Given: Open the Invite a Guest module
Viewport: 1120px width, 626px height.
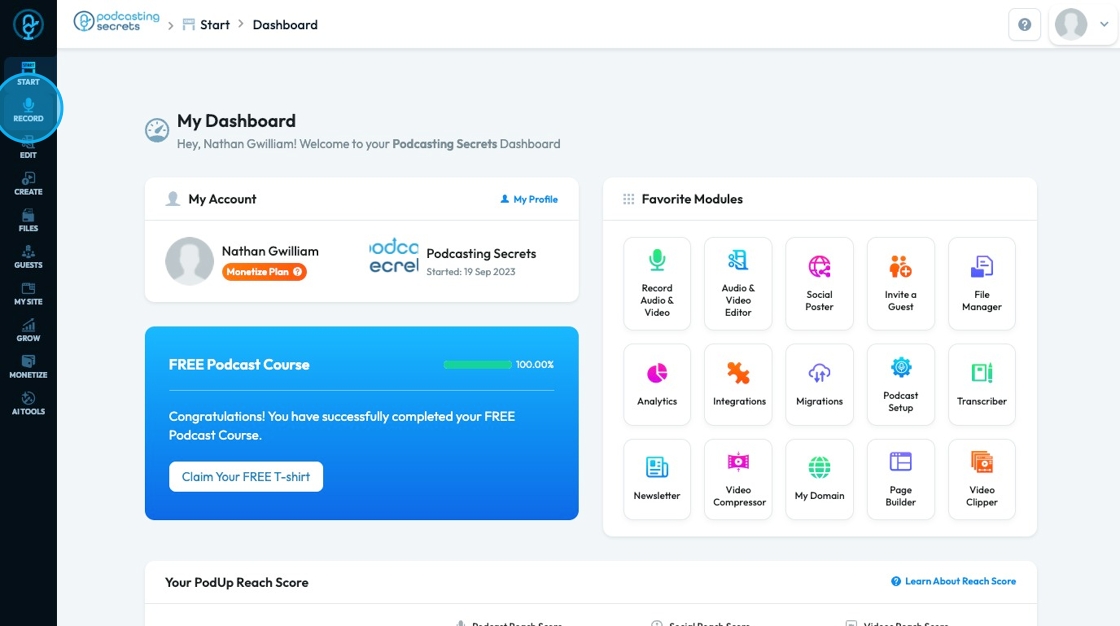Looking at the screenshot, I should (901, 284).
